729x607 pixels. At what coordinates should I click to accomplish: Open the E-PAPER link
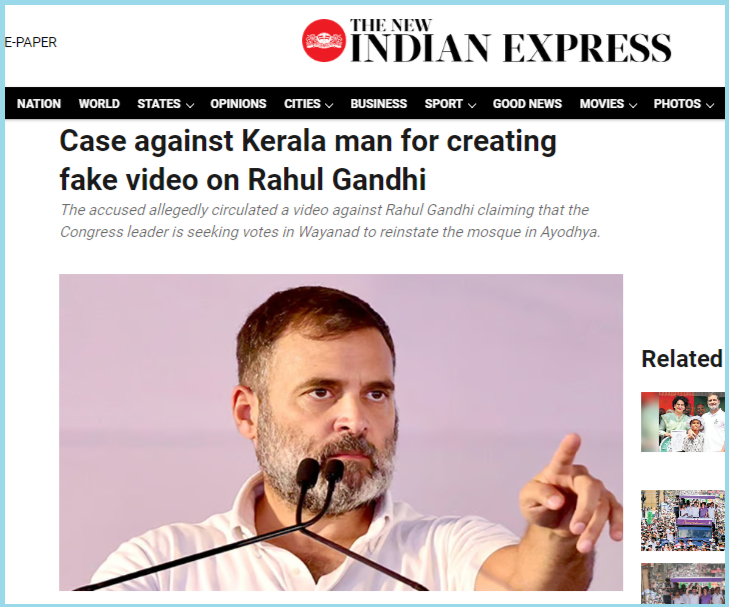click(31, 42)
